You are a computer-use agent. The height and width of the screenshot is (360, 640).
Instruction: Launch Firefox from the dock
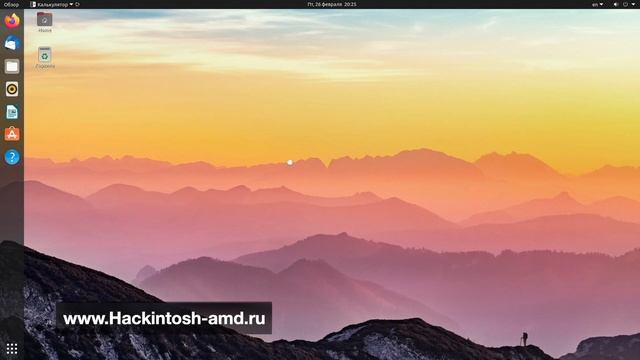click(12, 21)
